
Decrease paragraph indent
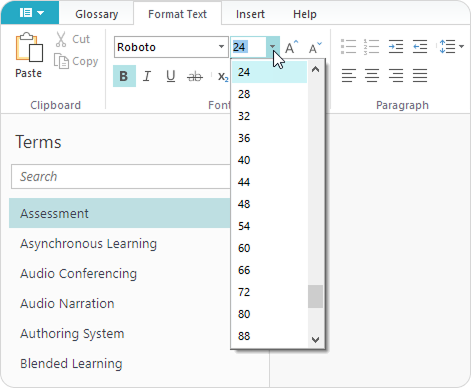420,47
